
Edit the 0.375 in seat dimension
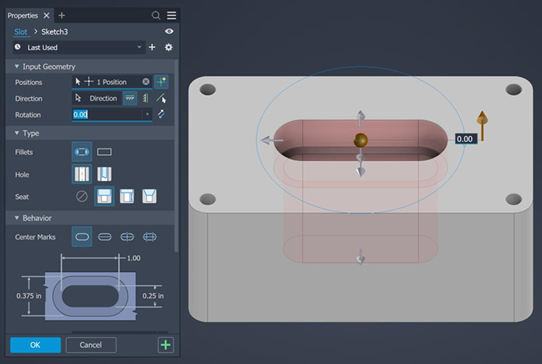[x=29, y=296]
